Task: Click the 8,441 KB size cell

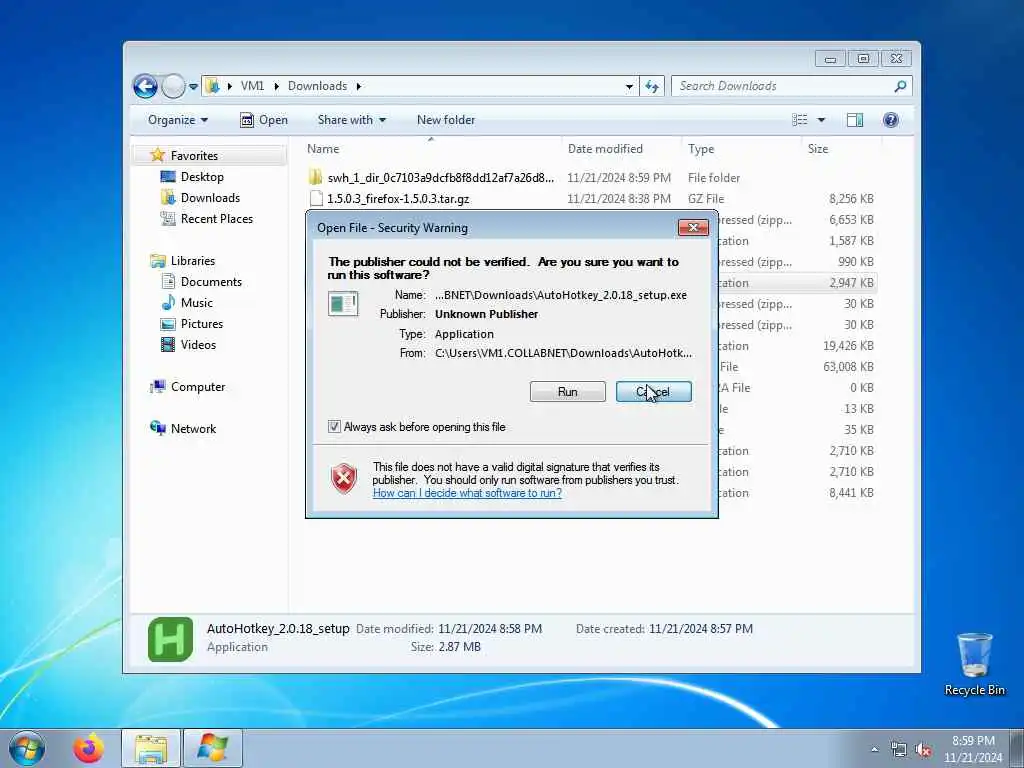Action: coord(851,492)
